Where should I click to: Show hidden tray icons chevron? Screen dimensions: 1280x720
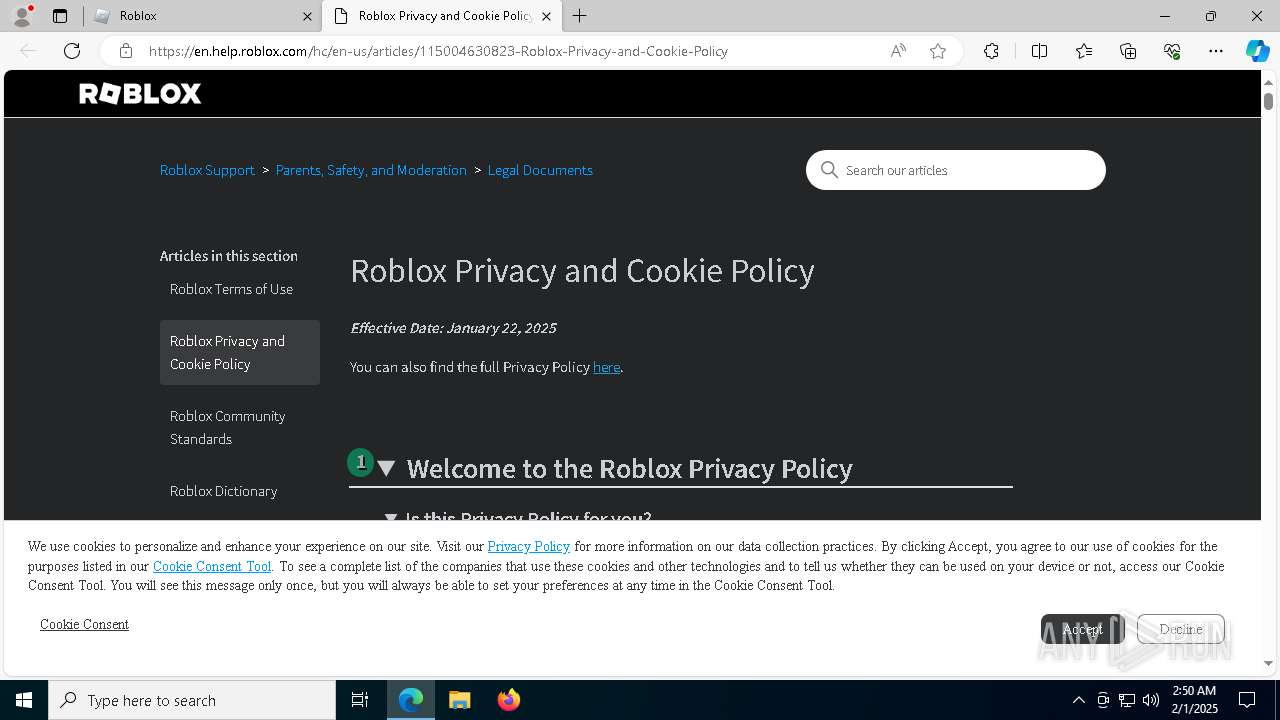click(x=1078, y=700)
